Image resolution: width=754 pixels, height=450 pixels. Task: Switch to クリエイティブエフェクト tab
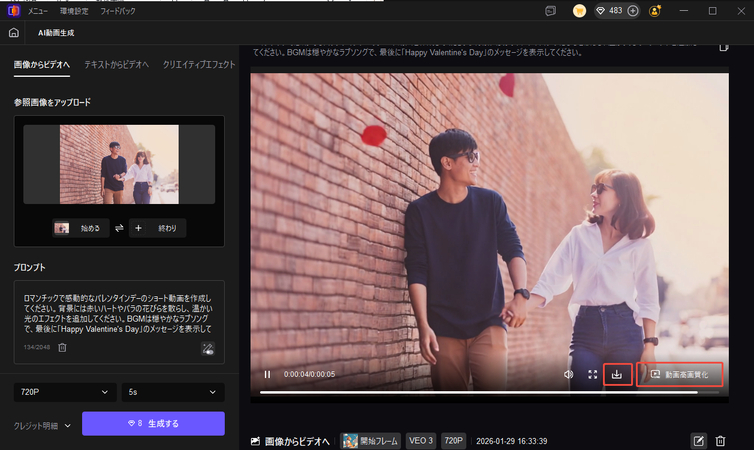[199, 64]
